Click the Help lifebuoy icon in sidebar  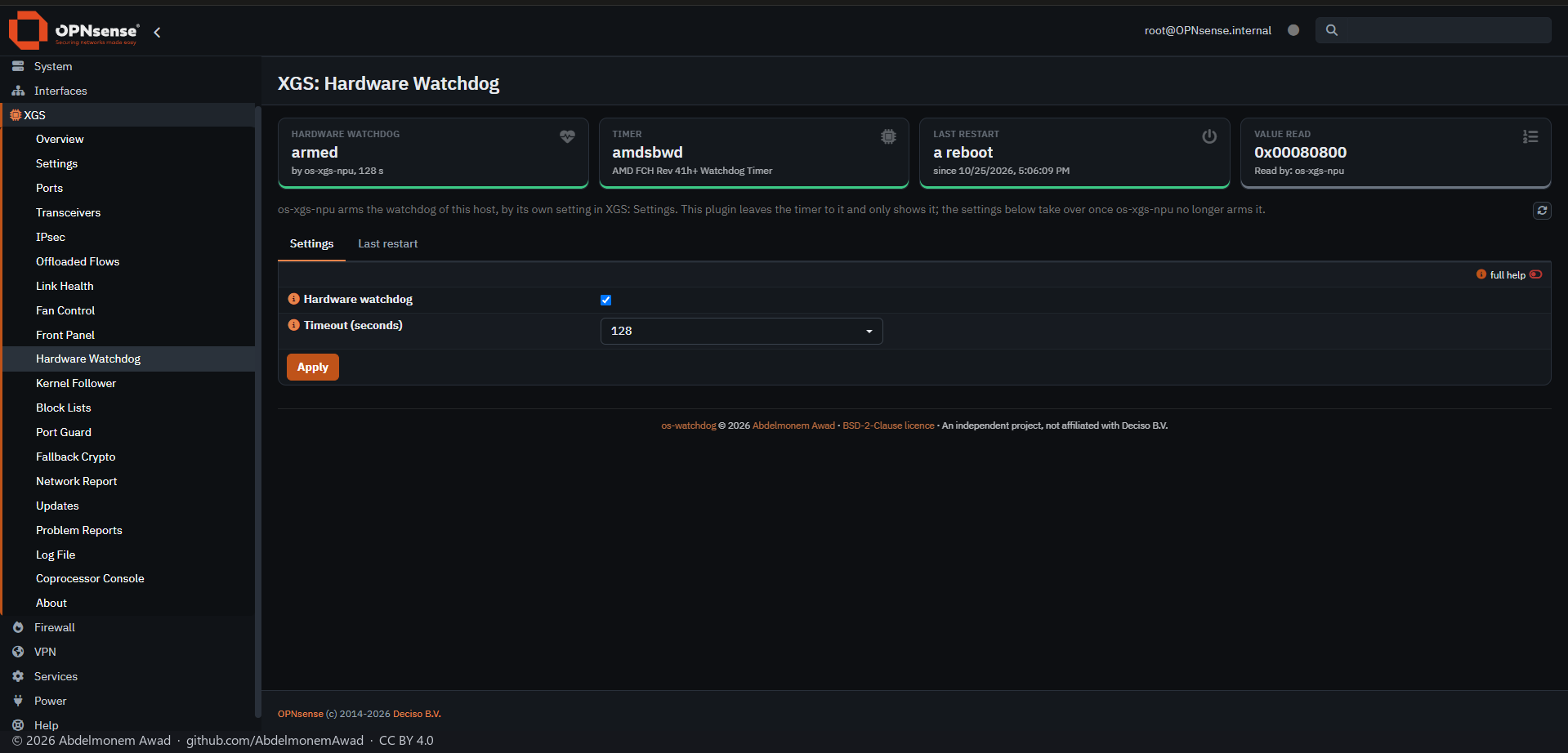[18, 725]
